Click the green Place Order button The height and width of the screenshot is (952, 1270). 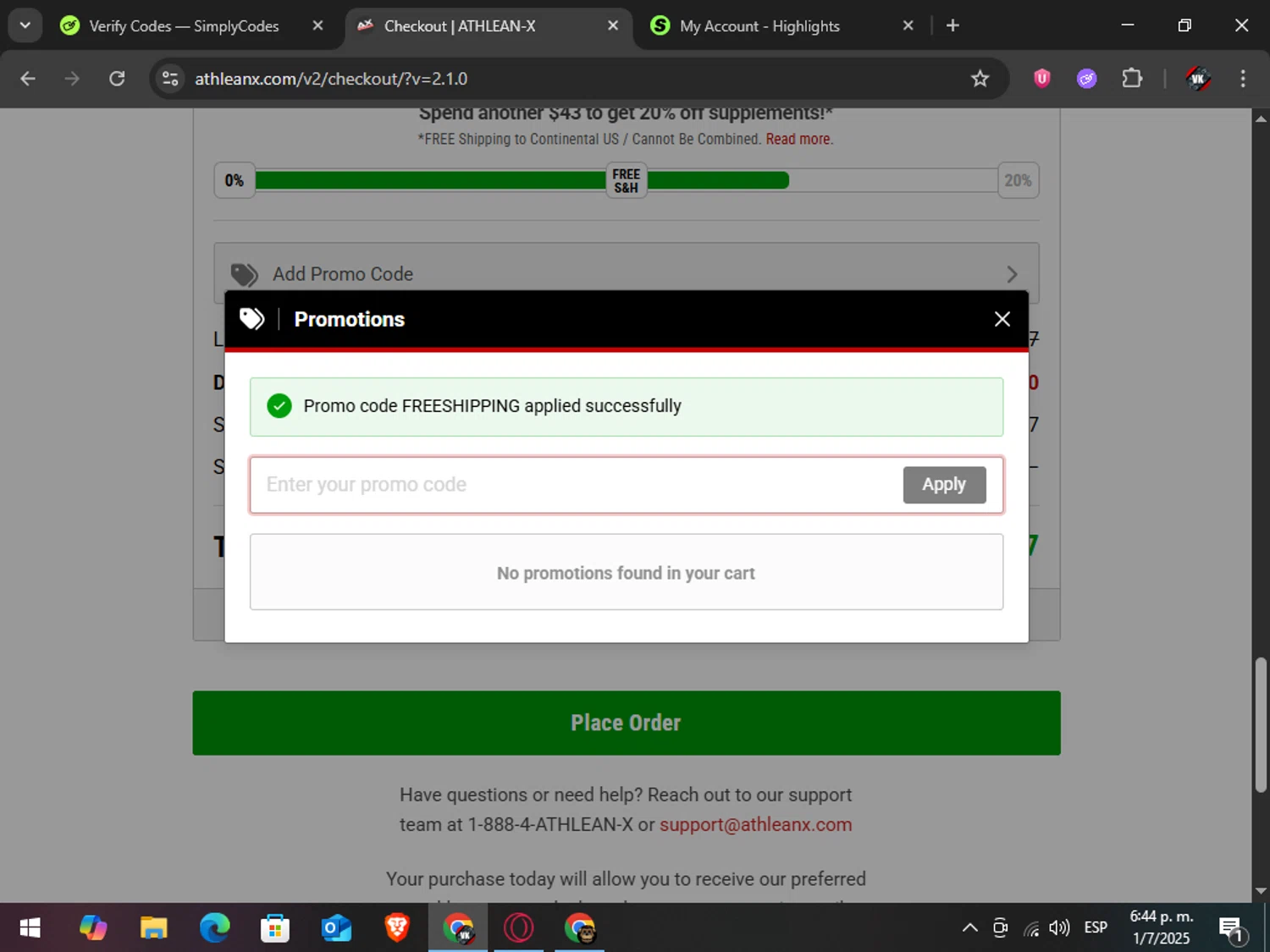[627, 723]
